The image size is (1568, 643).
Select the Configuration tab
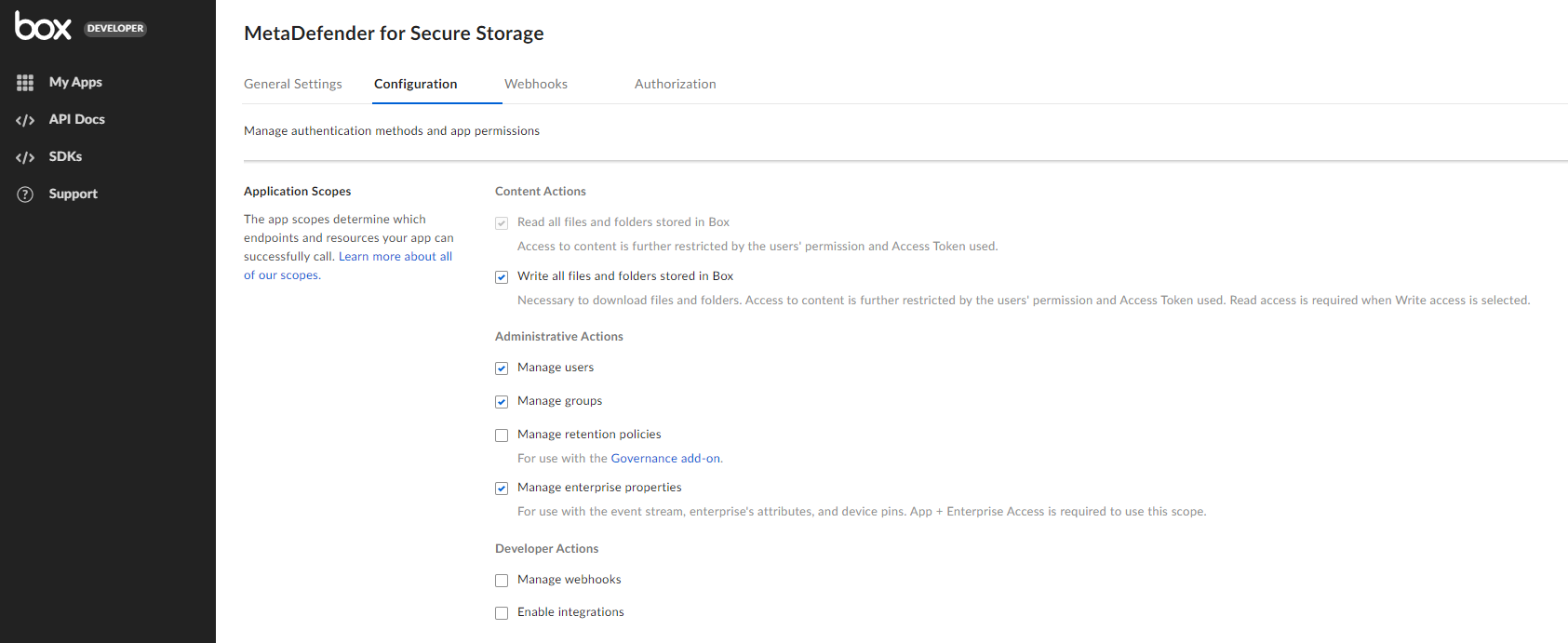tap(416, 84)
